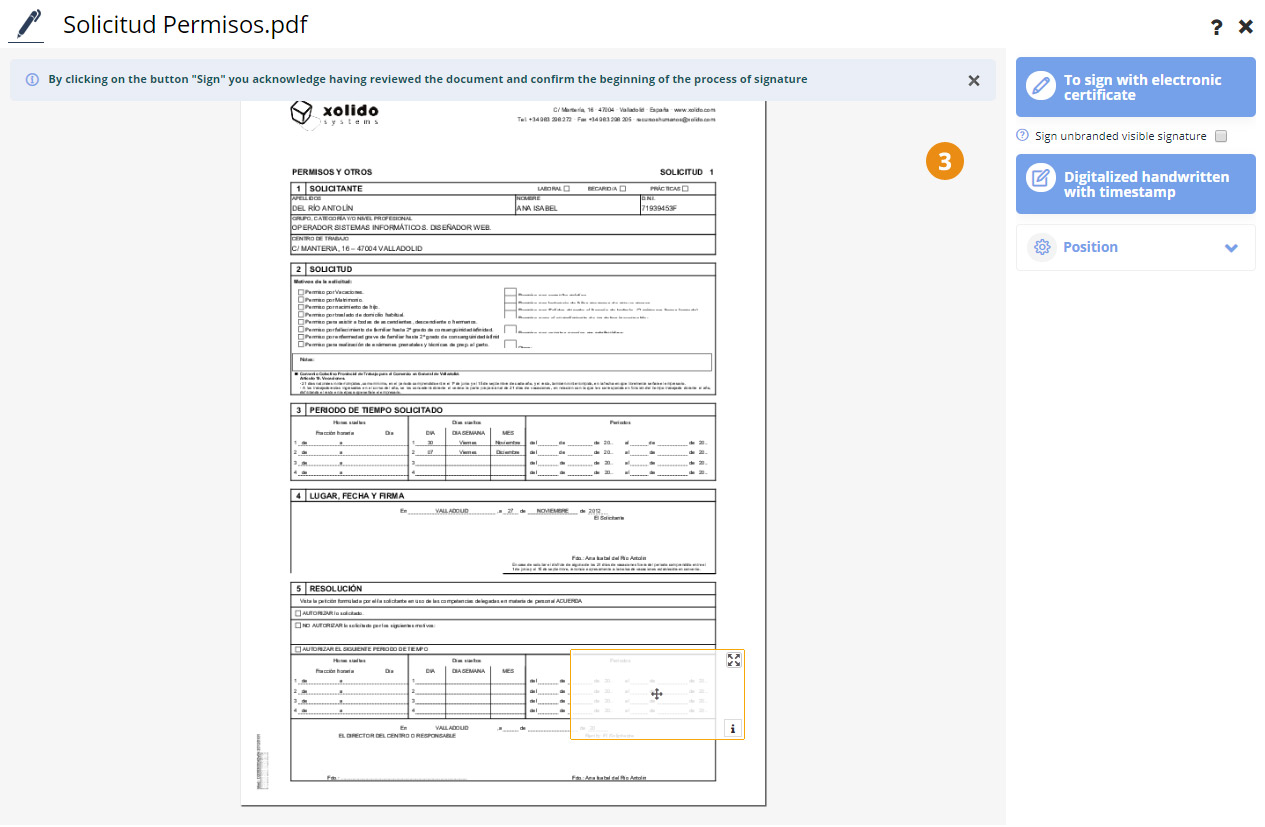Click the edit icon on the handwritten button

1041,179
